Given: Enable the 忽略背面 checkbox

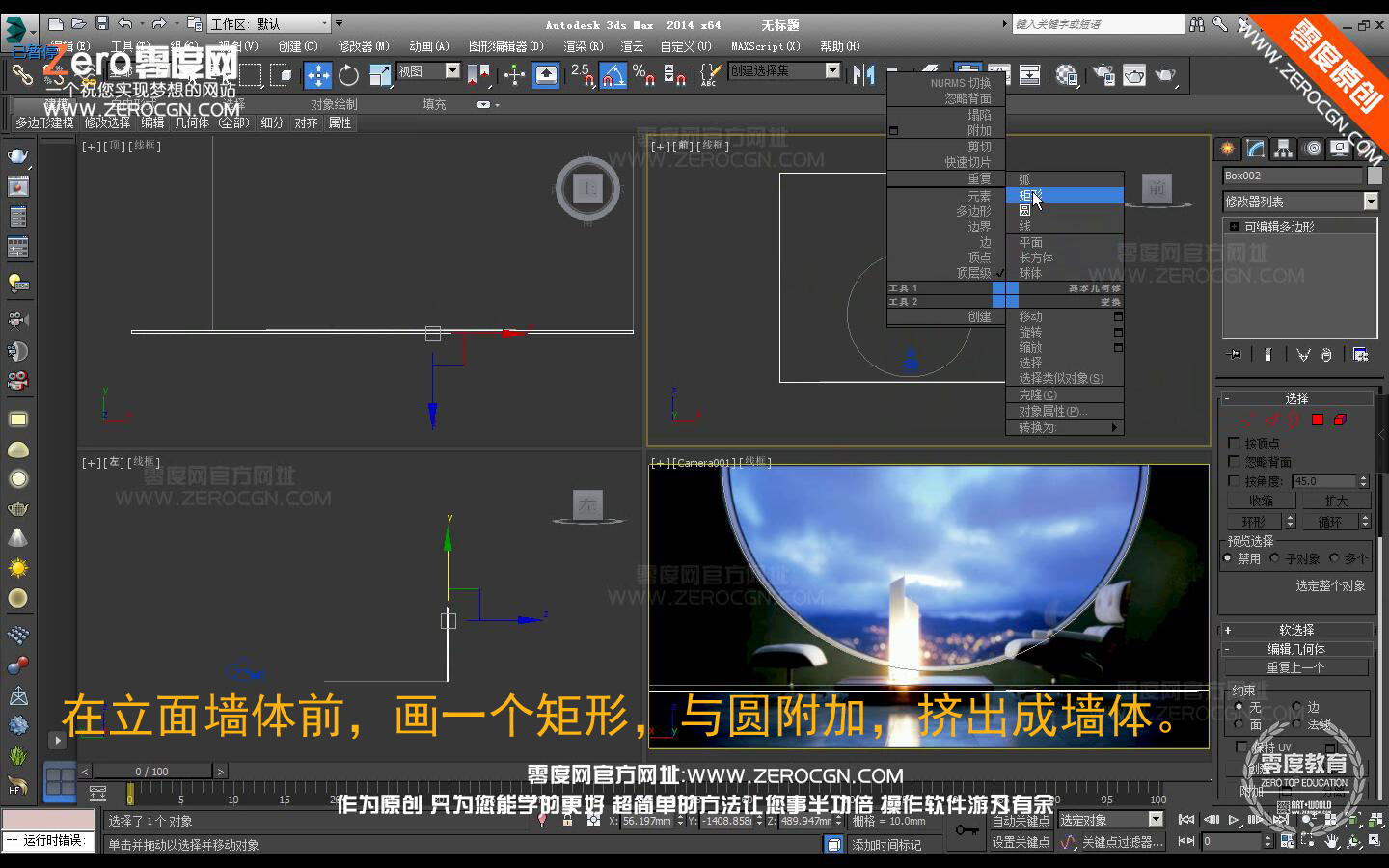Looking at the screenshot, I should (1234, 462).
